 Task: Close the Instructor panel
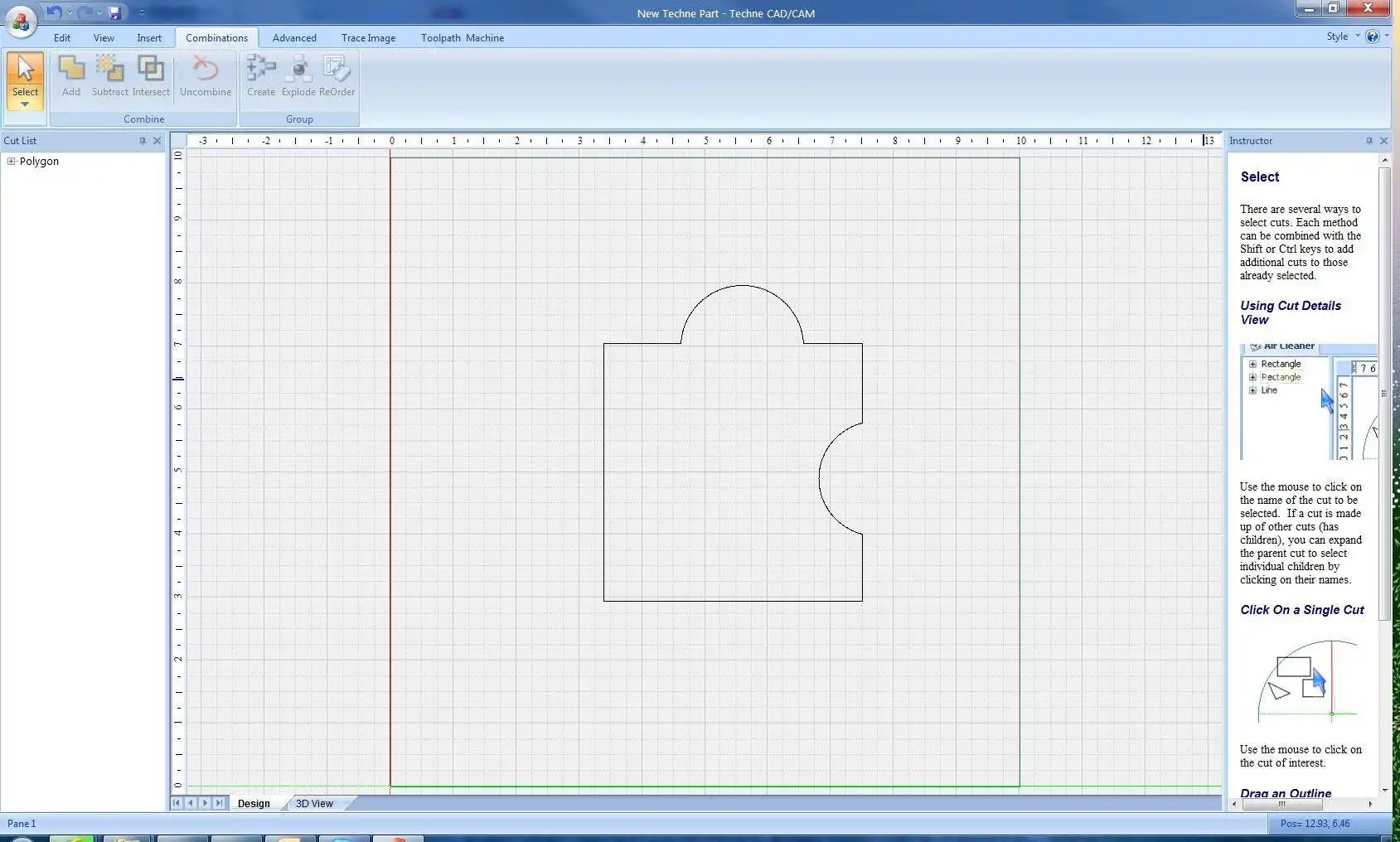pos(1383,141)
